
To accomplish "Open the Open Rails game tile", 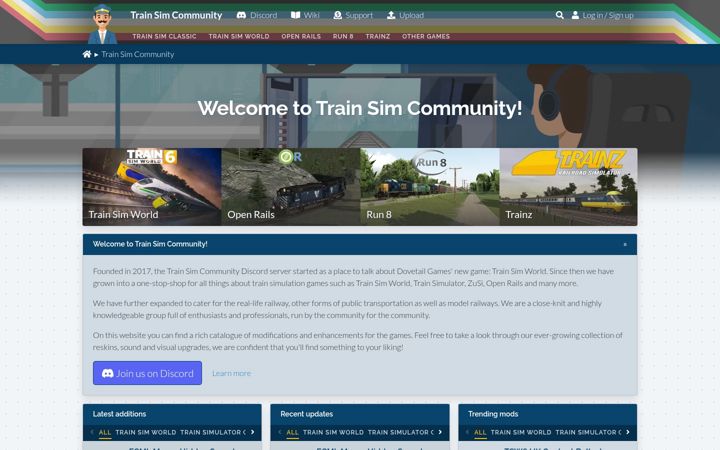I will (291, 186).
